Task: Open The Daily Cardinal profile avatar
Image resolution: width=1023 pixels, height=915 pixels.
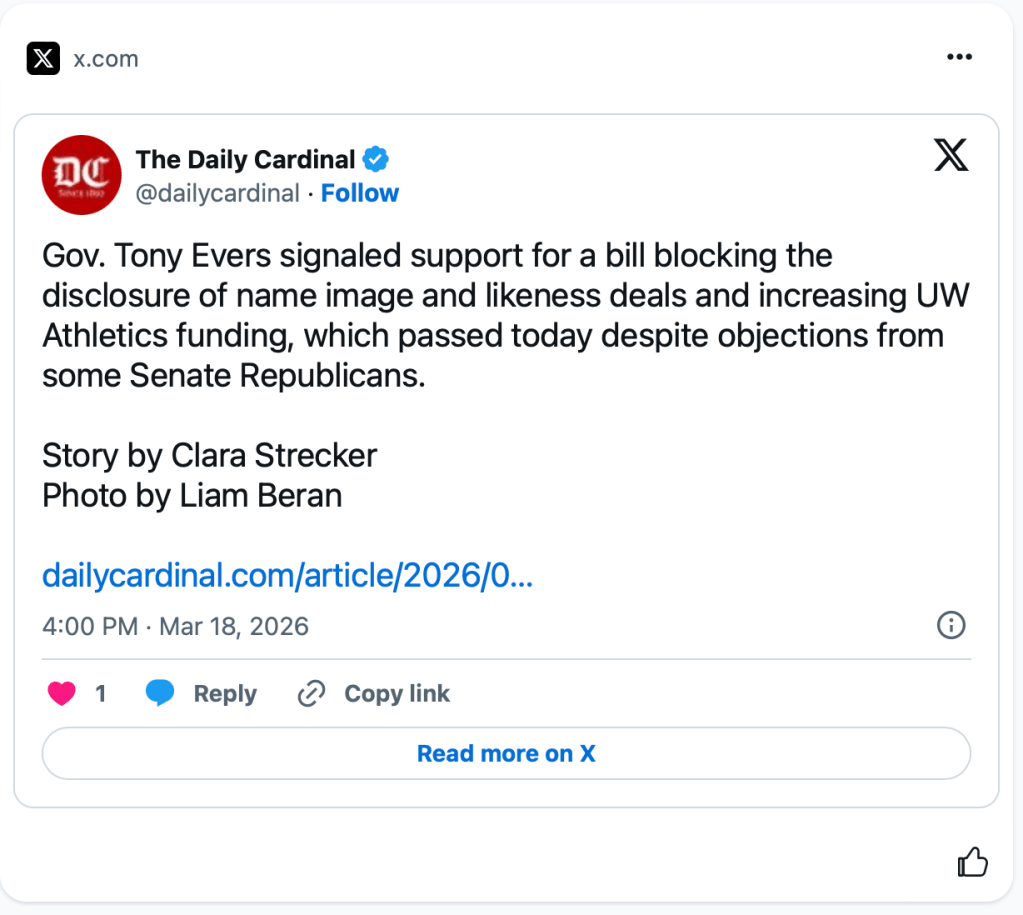Action: pos(81,175)
